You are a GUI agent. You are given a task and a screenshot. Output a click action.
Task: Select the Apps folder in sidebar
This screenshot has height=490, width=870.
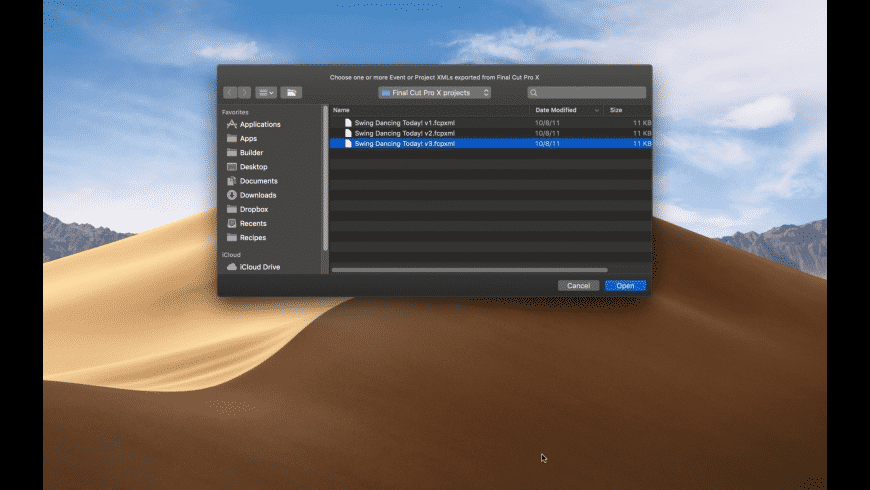pyautogui.click(x=248, y=139)
